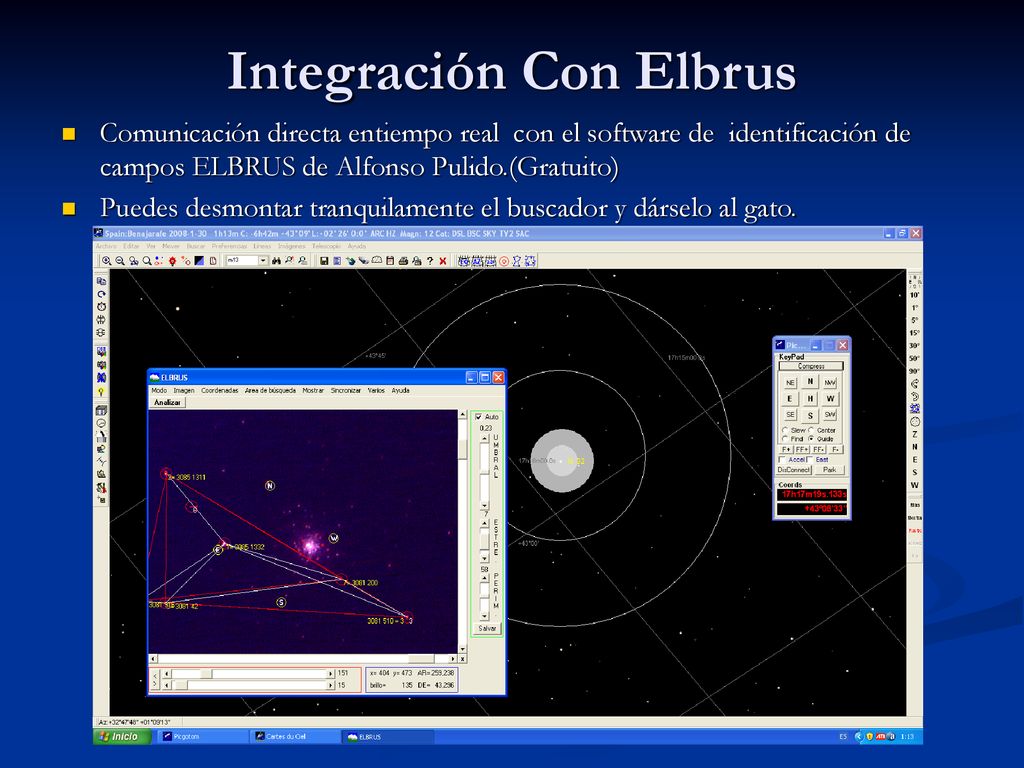Click the Salvar button in ELBRUS
The width and height of the screenshot is (1024, 768).
click(x=488, y=628)
